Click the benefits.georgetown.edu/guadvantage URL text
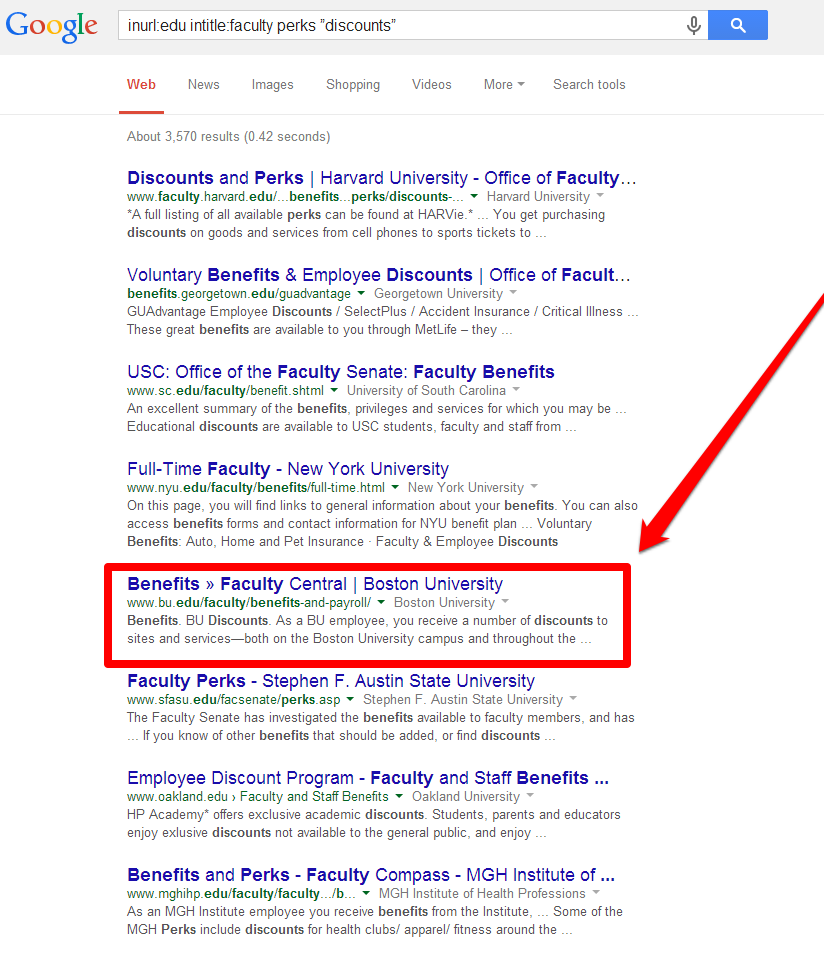 coord(239,294)
